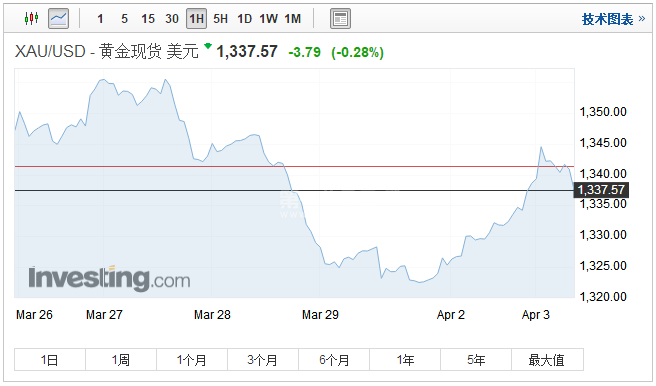Viewport: 656px width, 386px height.
Task: Select the 1周 range tab
Action: 121,360
